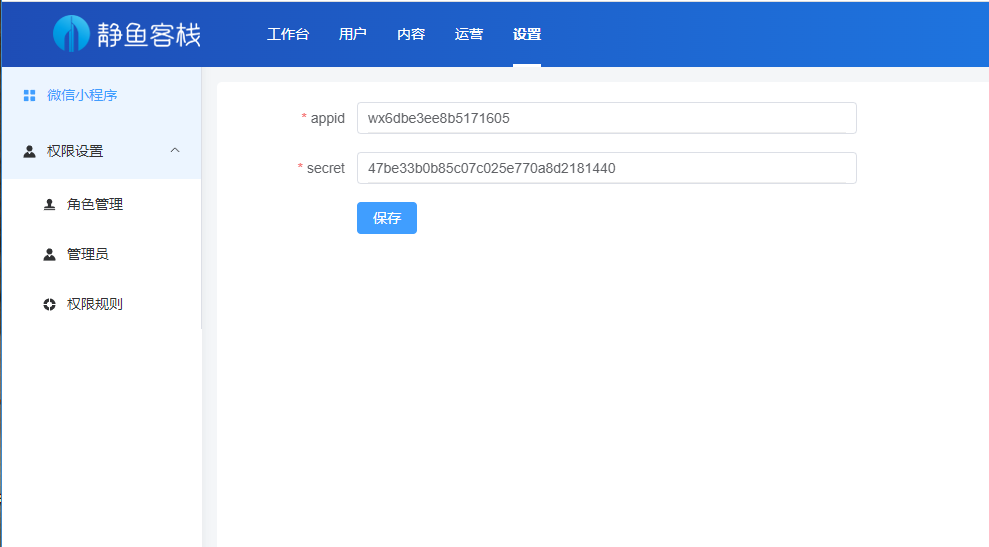Select the 运营 navigation tab

[469, 34]
